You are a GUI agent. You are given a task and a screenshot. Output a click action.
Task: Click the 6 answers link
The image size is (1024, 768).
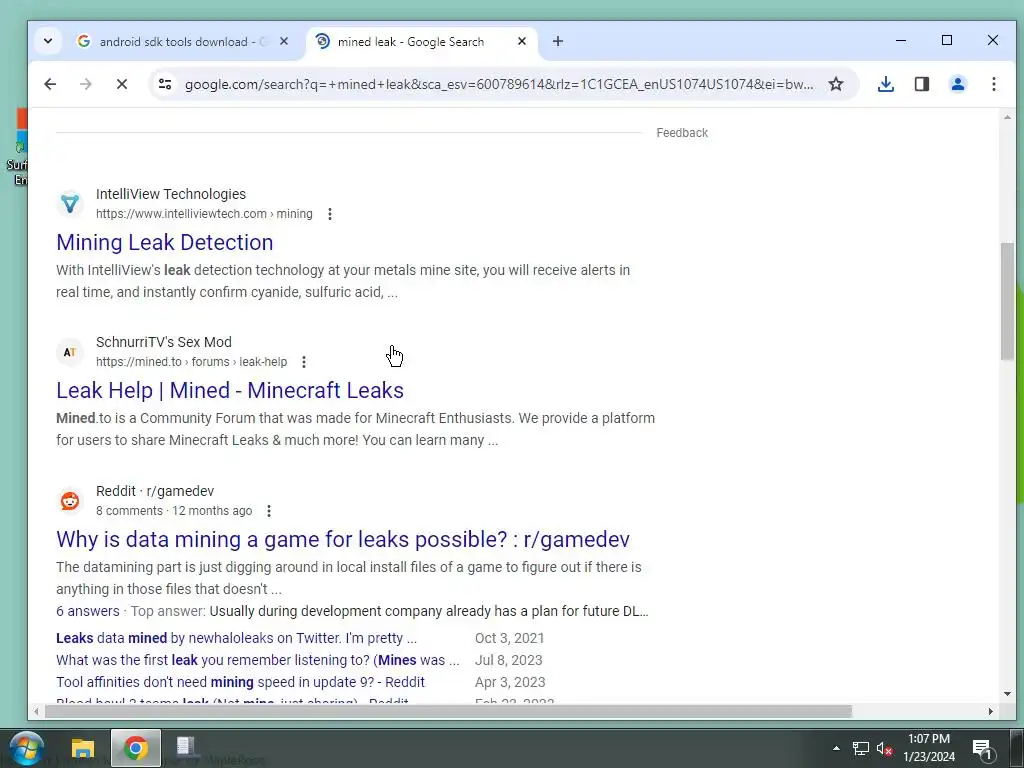pos(88,611)
